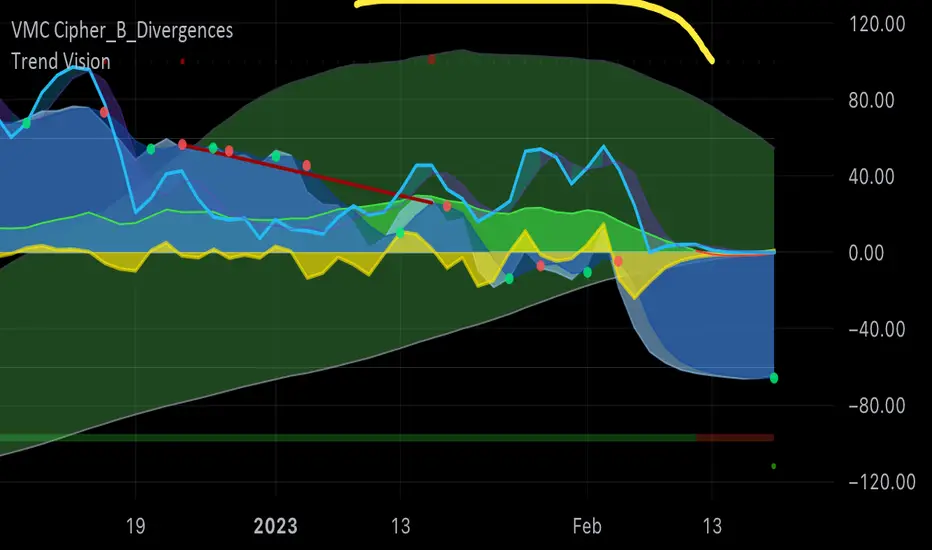Image resolution: width=932 pixels, height=550 pixels.
Task: Click the 120.00 price axis label
Action: click(877, 24)
